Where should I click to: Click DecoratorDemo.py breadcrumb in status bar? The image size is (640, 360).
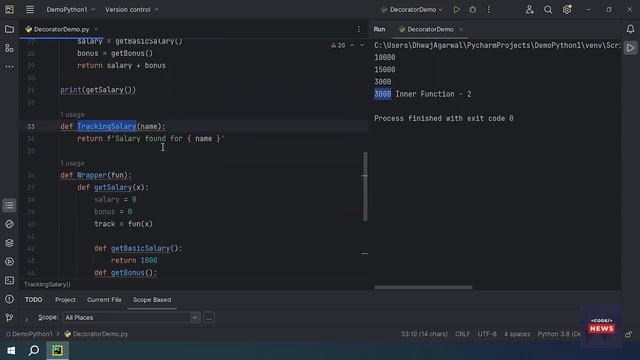tap(96, 334)
